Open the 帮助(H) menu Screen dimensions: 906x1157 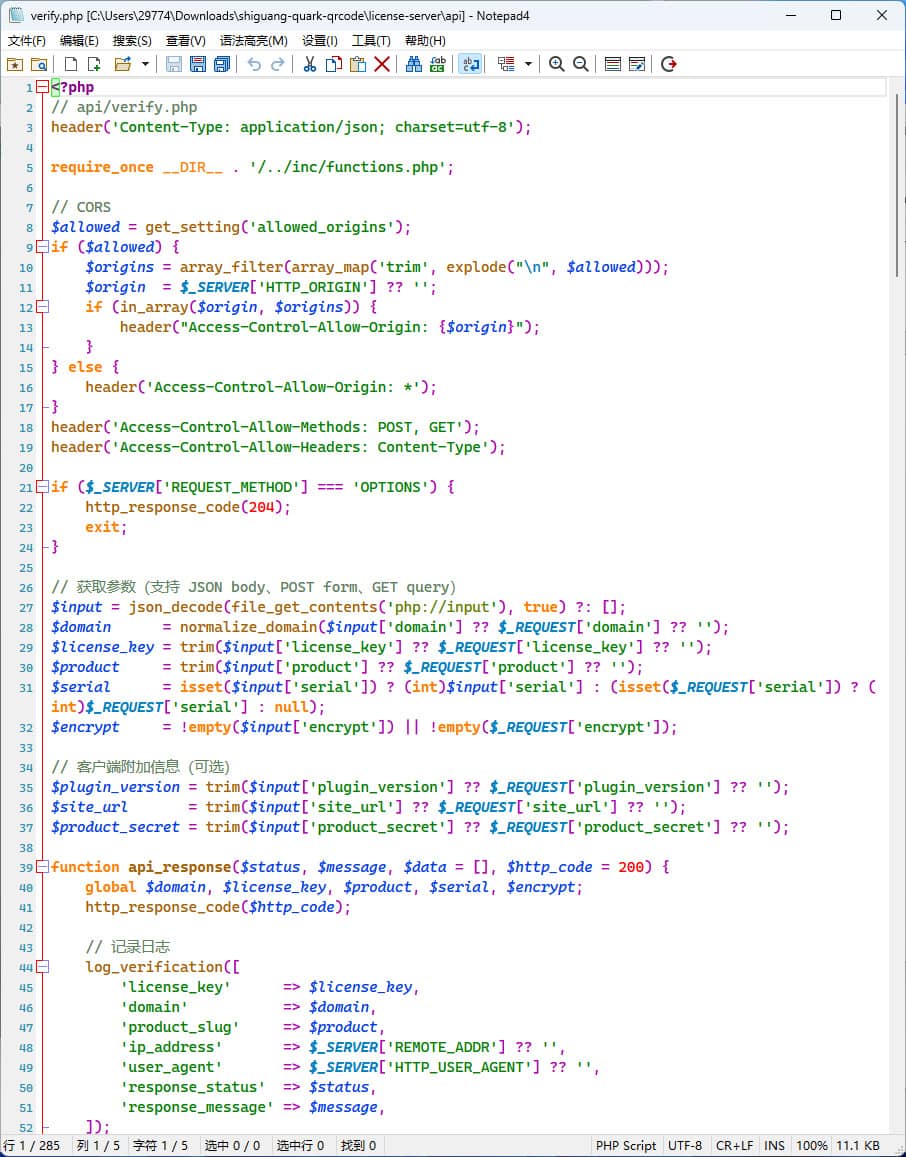[425, 41]
